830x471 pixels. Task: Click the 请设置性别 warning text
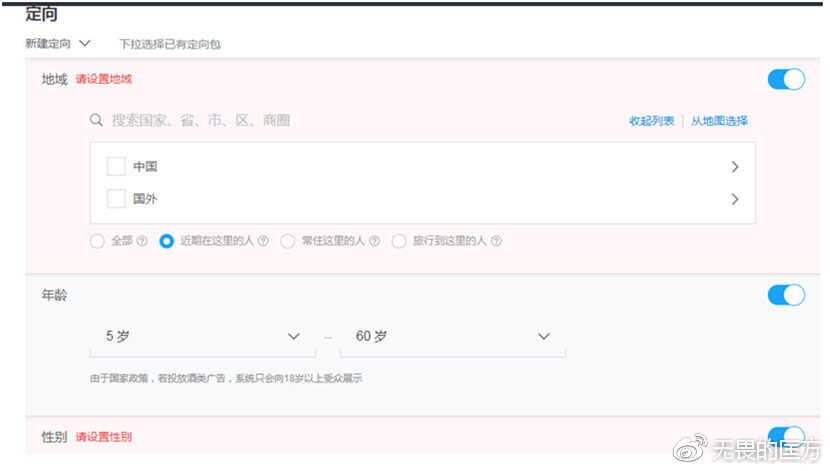104,437
